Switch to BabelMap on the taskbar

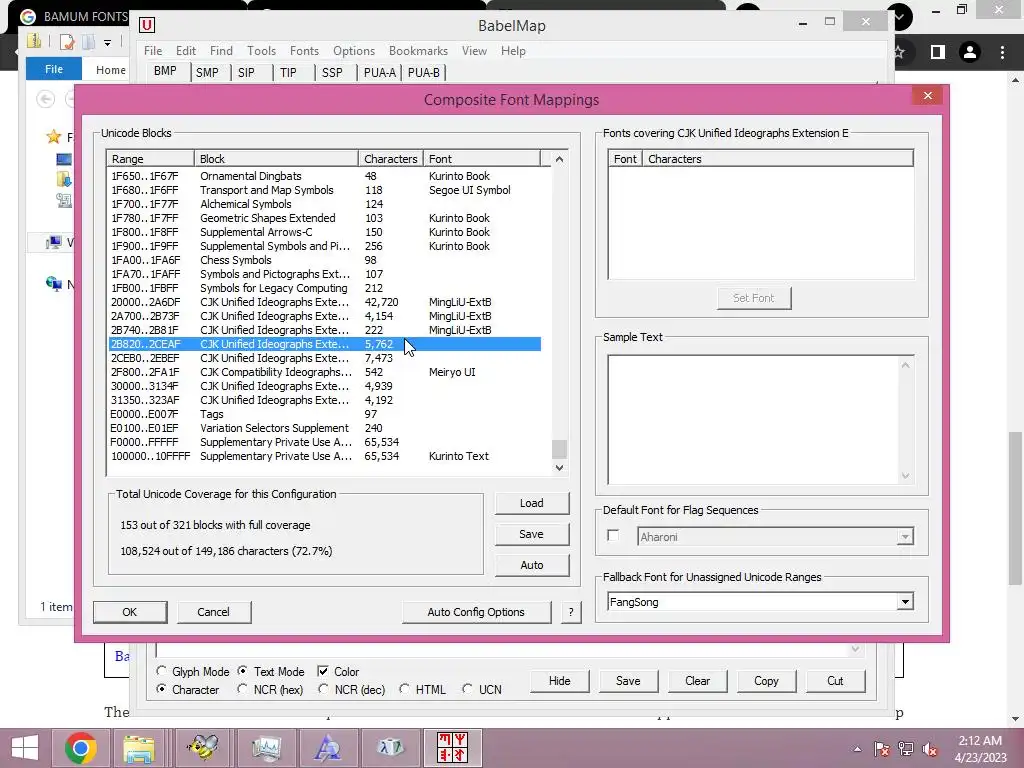[x=453, y=748]
